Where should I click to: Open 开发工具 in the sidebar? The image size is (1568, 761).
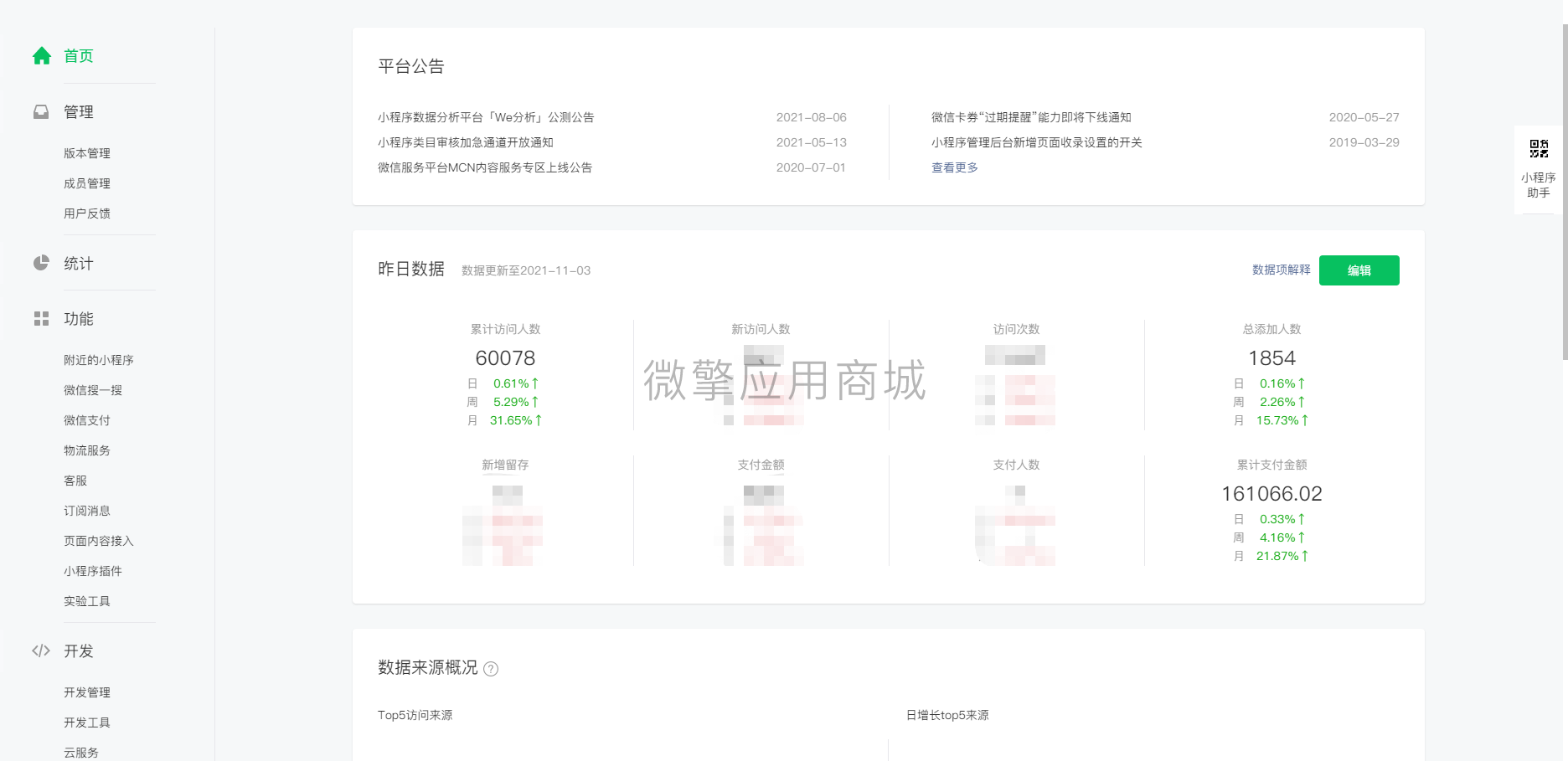pos(87,722)
